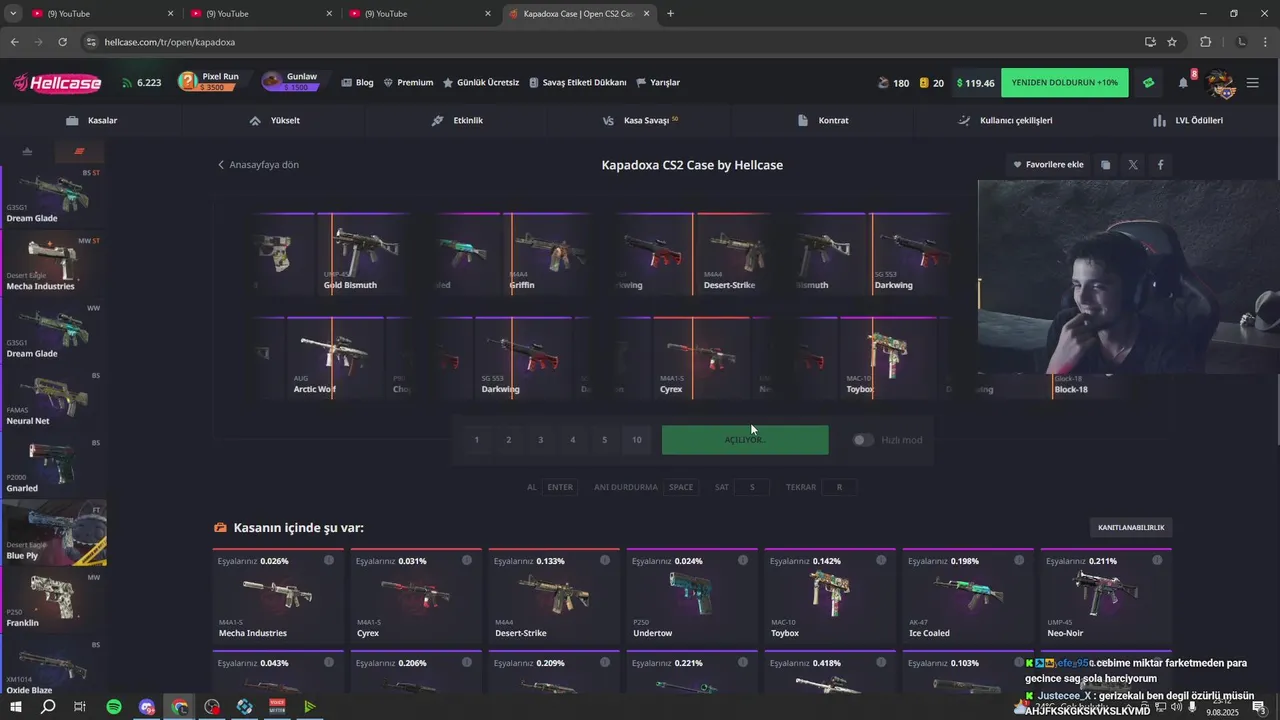The image size is (1280, 720).
Task: Select case count 1
Action: point(476,440)
